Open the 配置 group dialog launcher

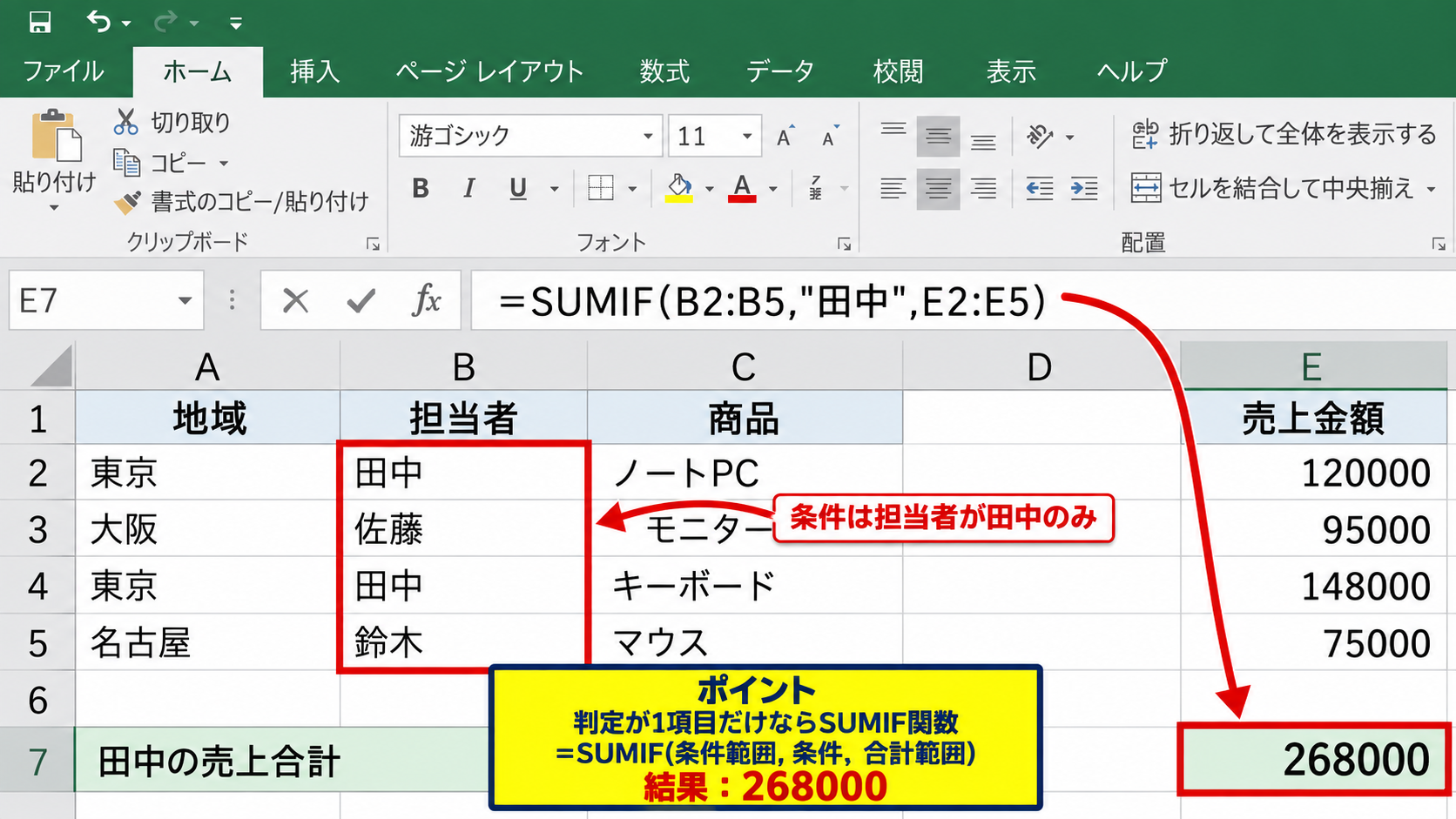[1439, 245]
